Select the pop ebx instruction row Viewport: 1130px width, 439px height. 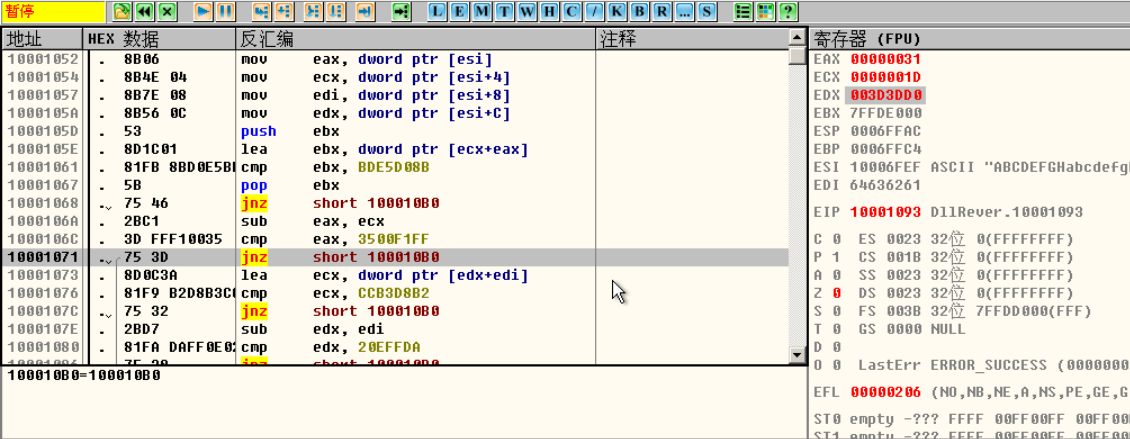(395, 185)
